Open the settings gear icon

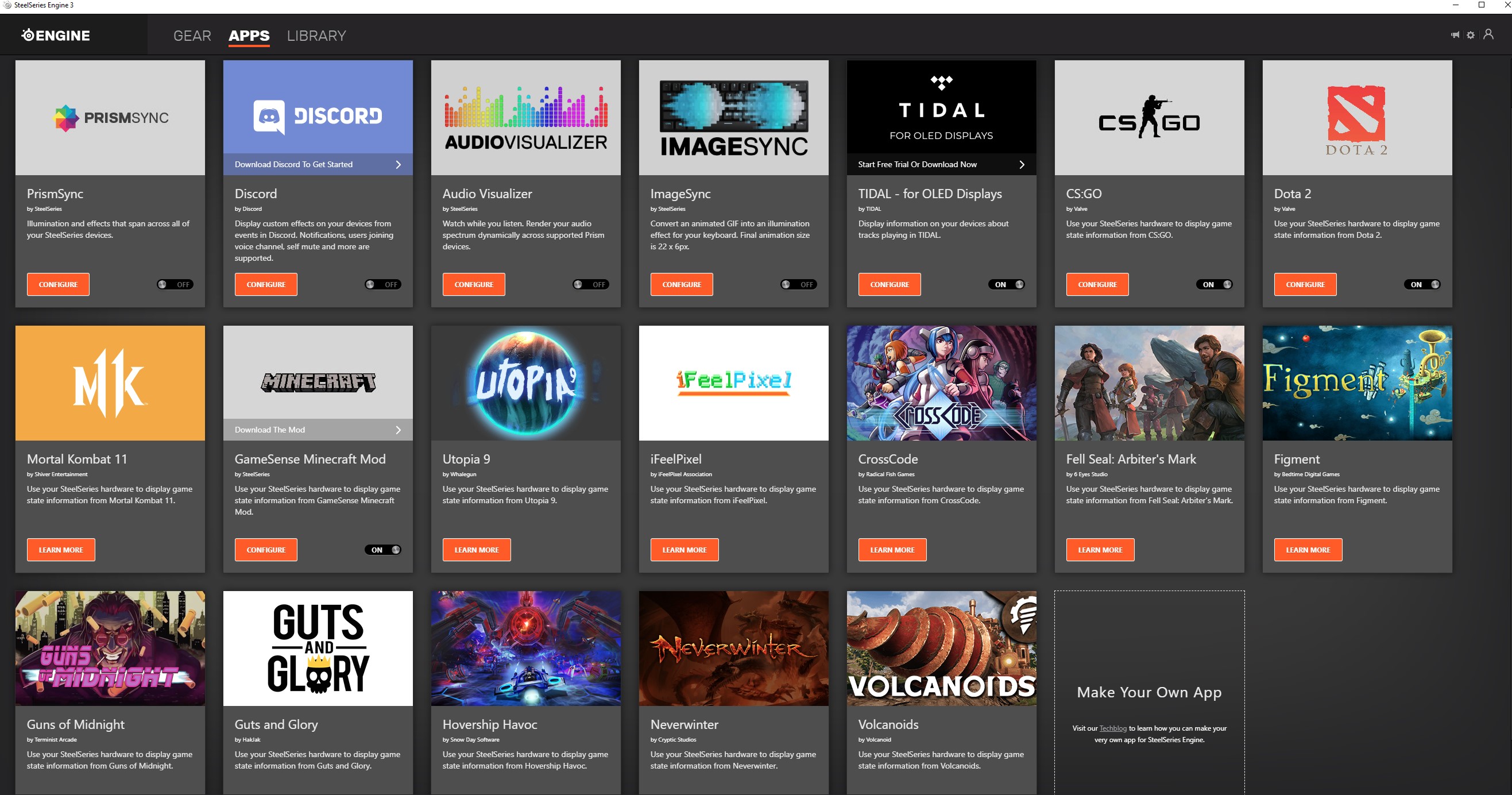[x=1470, y=35]
